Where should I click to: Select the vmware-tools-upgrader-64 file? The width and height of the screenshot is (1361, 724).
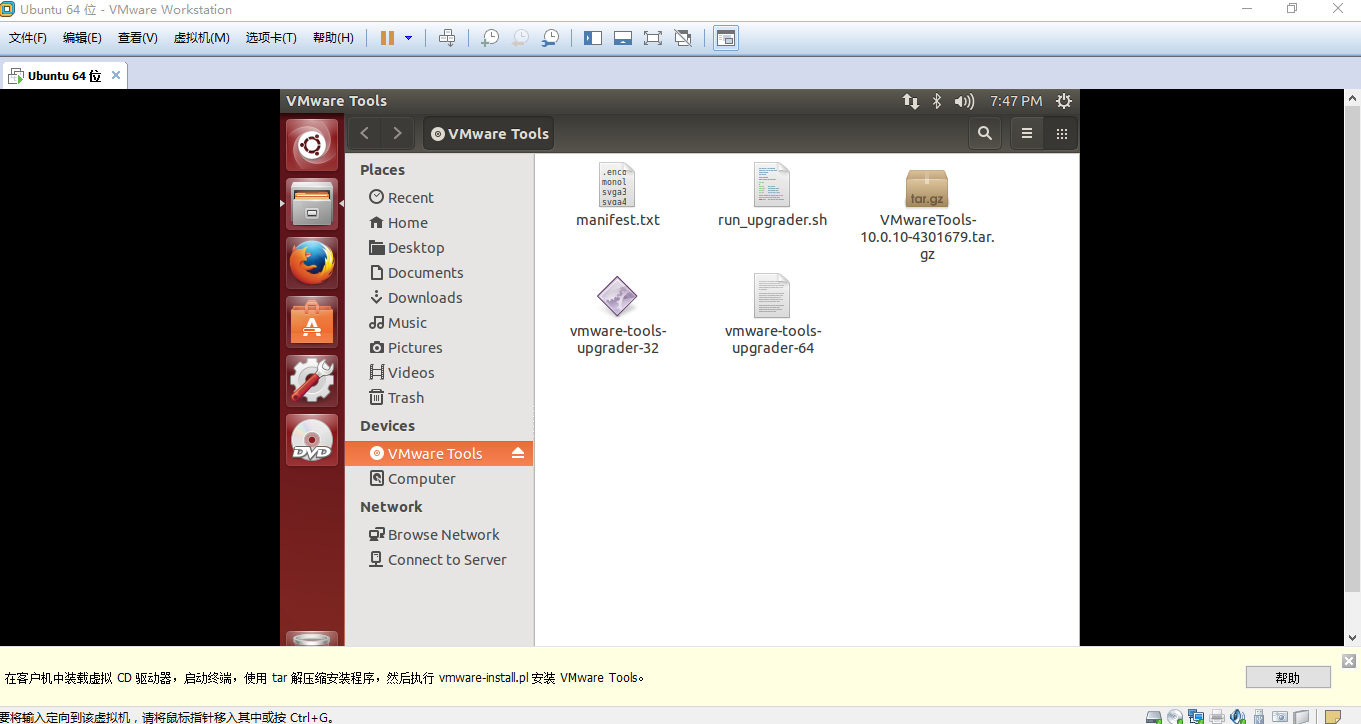(772, 316)
